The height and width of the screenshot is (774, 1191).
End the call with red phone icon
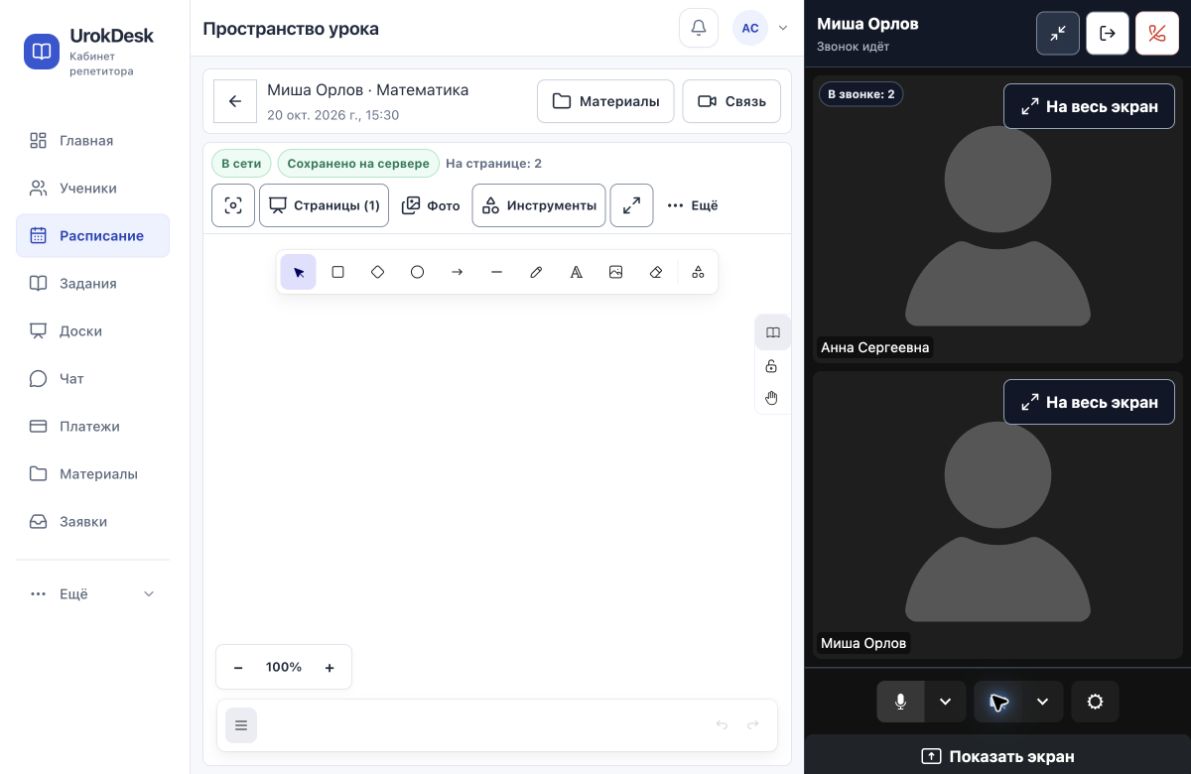pos(1157,33)
